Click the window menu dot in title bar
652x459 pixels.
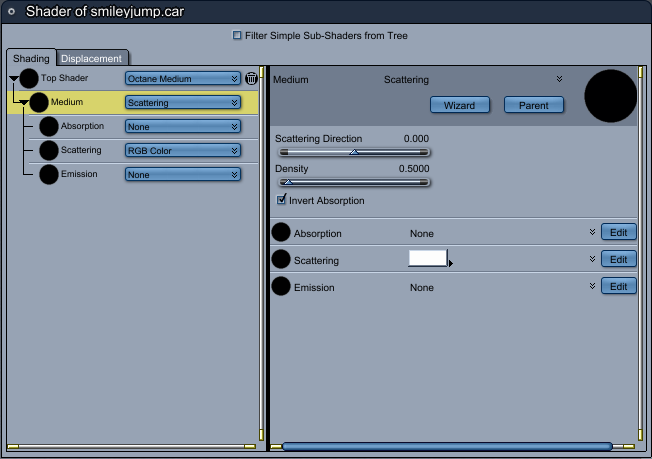click(12, 12)
